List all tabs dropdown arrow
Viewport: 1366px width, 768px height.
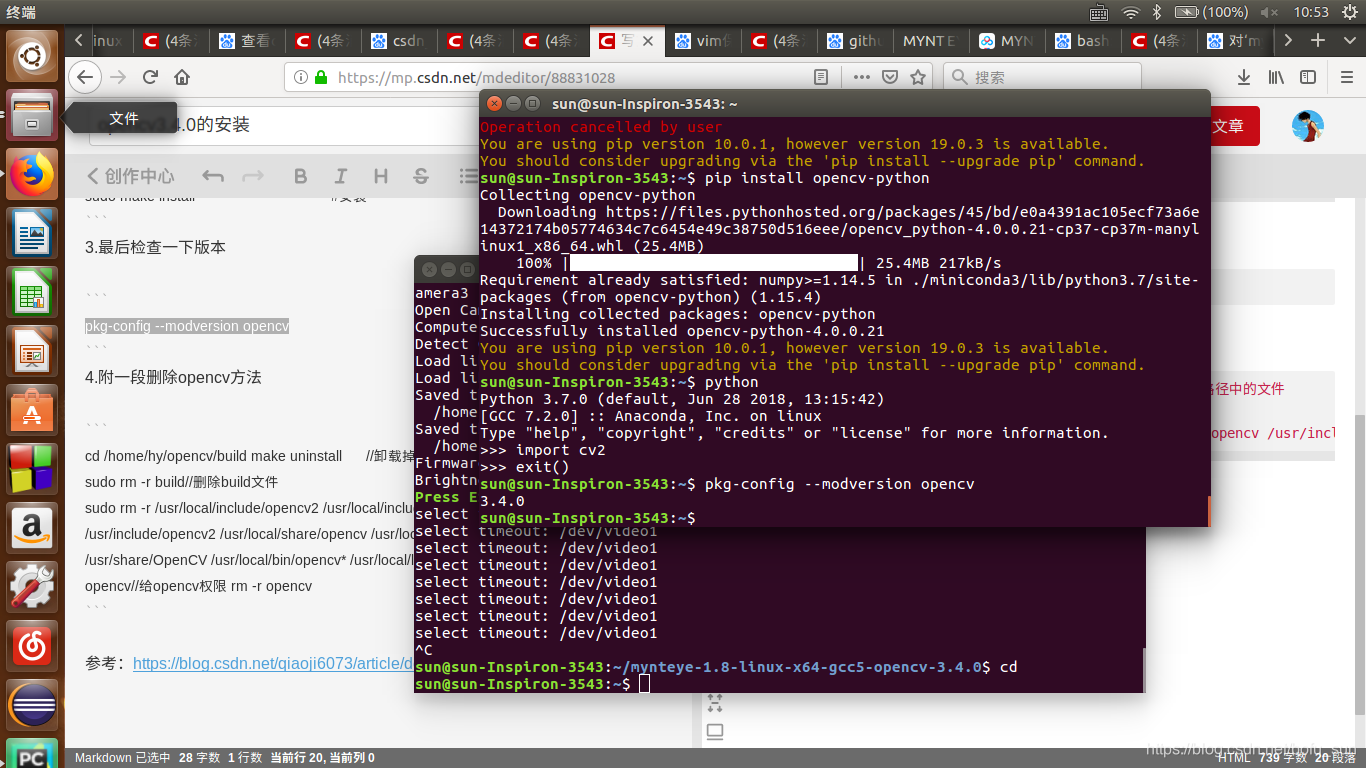tap(1348, 40)
